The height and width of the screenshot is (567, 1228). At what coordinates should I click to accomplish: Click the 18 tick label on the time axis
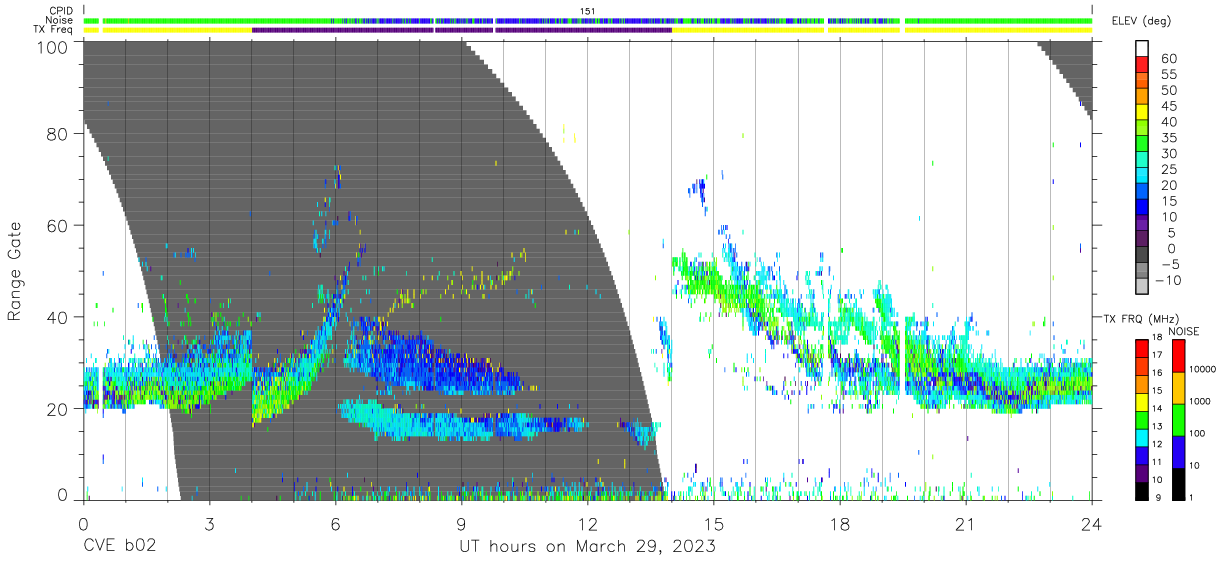pyautogui.click(x=840, y=523)
